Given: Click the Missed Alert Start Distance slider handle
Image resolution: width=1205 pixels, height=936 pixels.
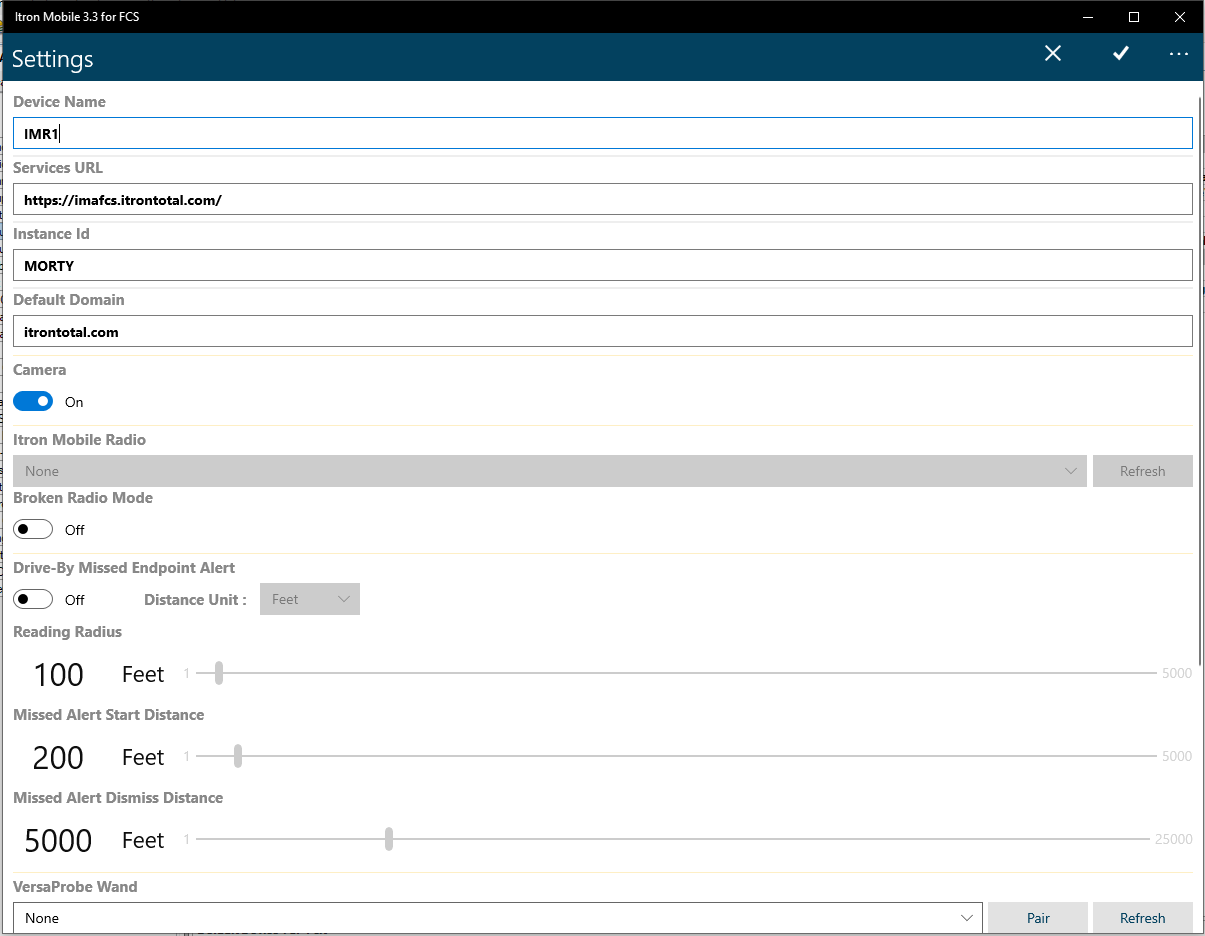Looking at the screenshot, I should (238, 757).
